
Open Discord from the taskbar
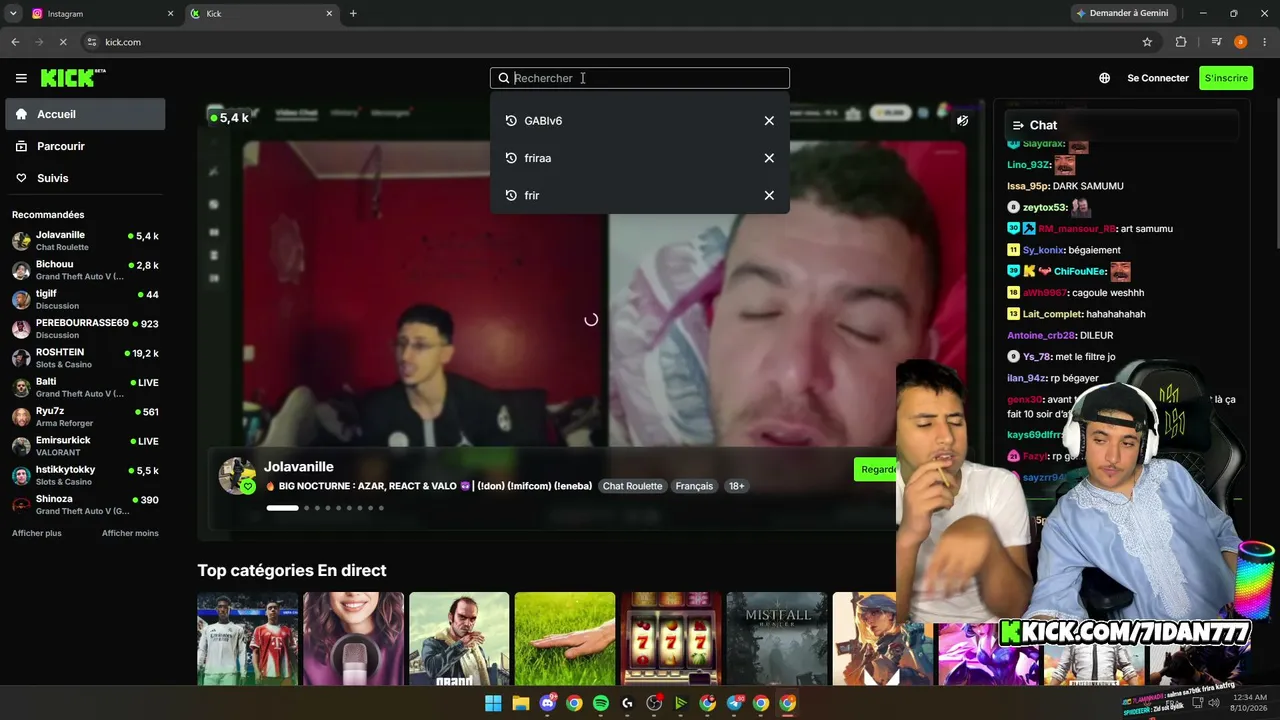(547, 703)
